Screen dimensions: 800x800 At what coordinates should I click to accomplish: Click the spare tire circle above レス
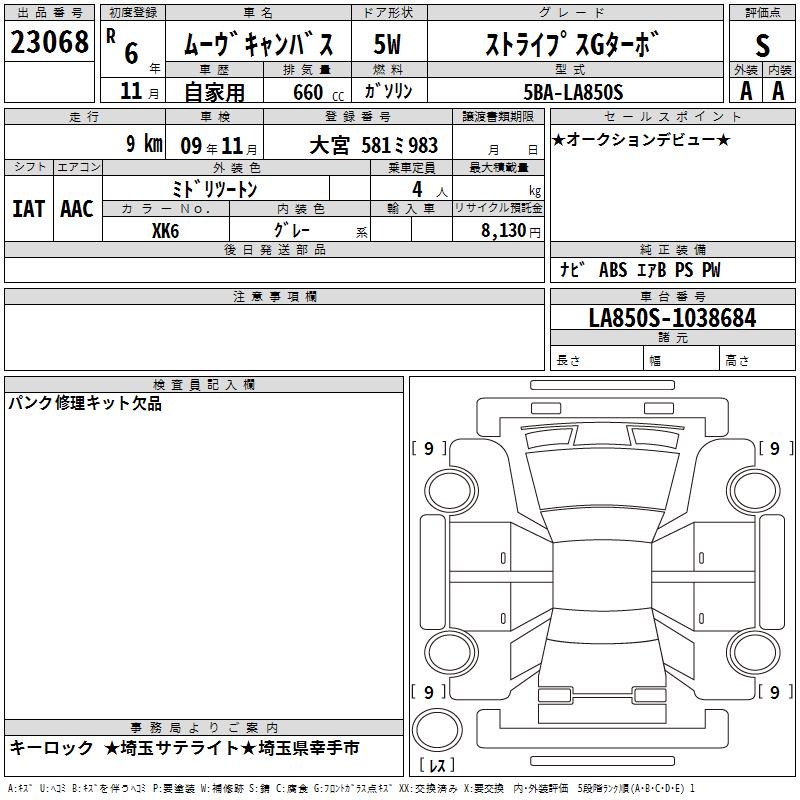437,730
